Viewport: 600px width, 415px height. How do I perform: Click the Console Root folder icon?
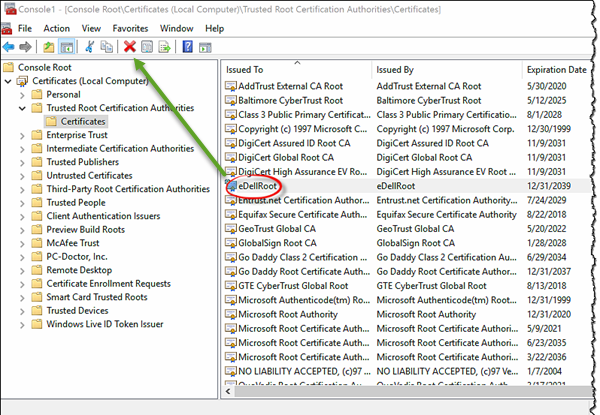pyautogui.click(x=8, y=68)
